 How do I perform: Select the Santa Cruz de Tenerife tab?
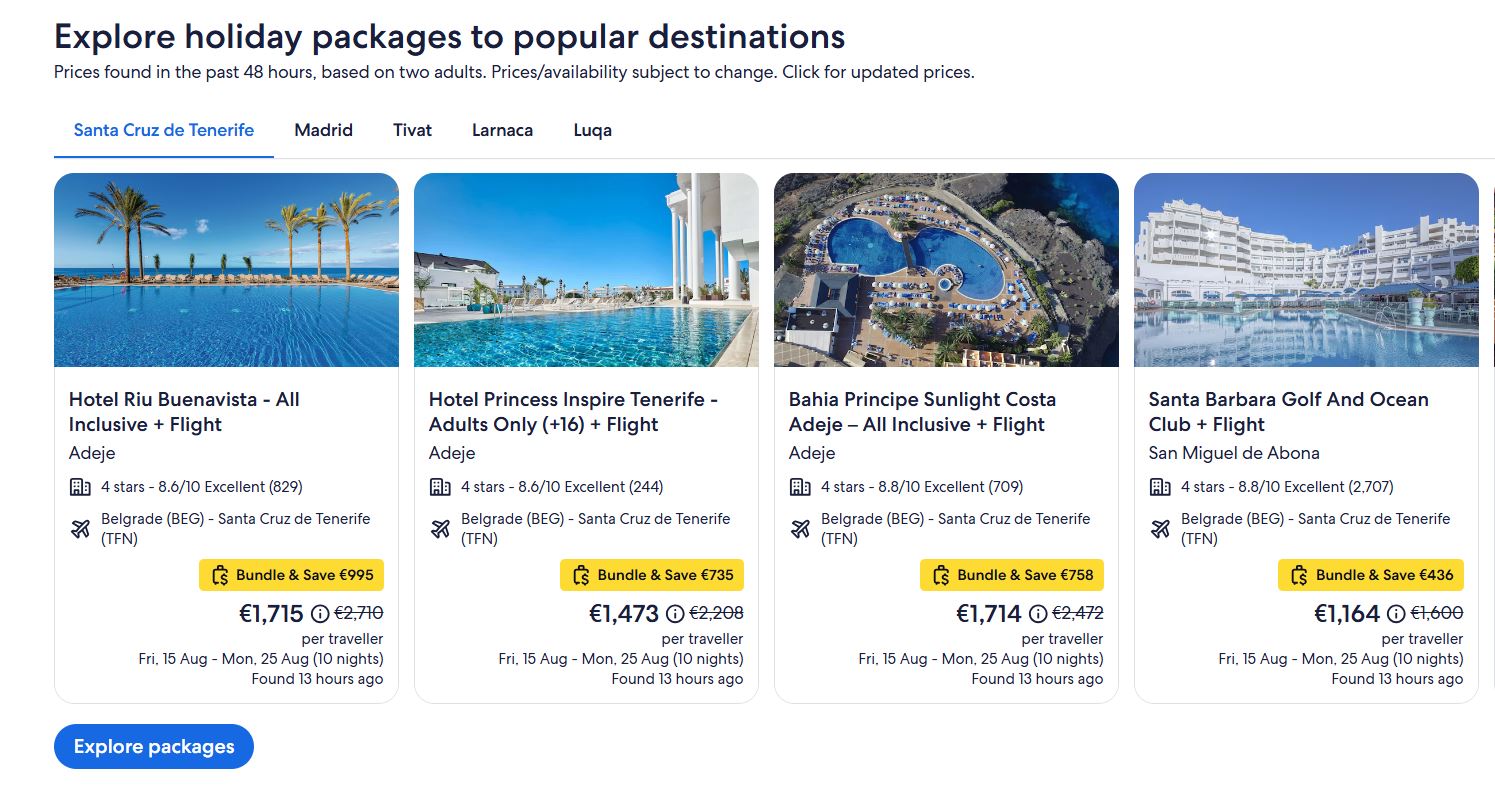pos(164,130)
